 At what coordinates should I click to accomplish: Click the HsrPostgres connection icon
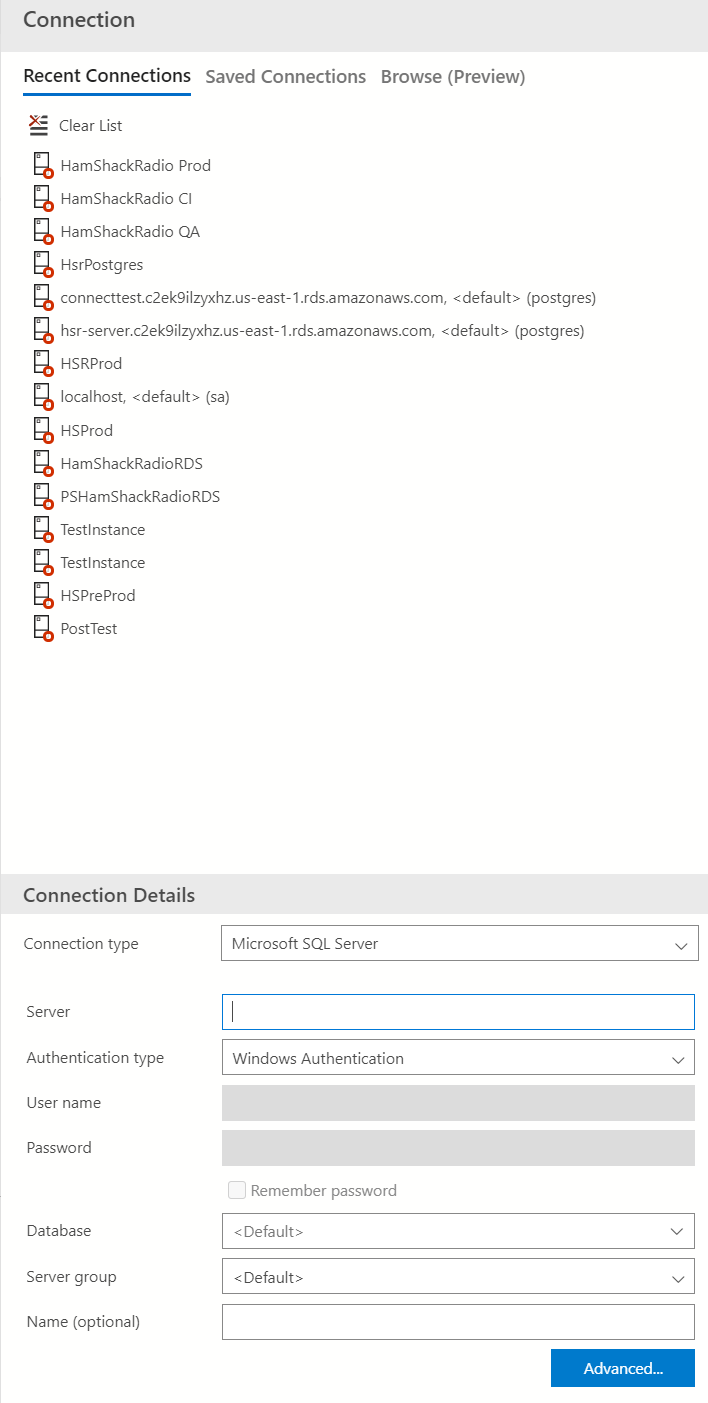(42, 265)
